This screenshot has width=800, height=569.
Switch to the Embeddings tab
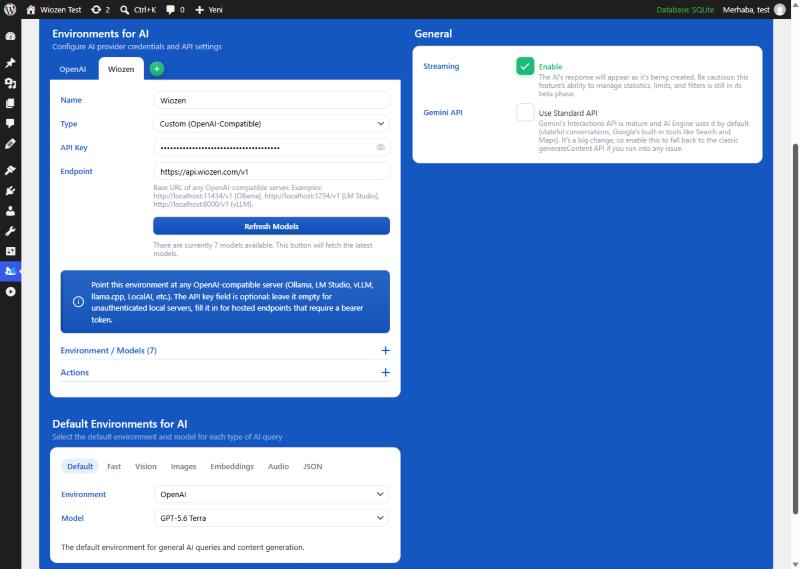pyautogui.click(x=232, y=466)
